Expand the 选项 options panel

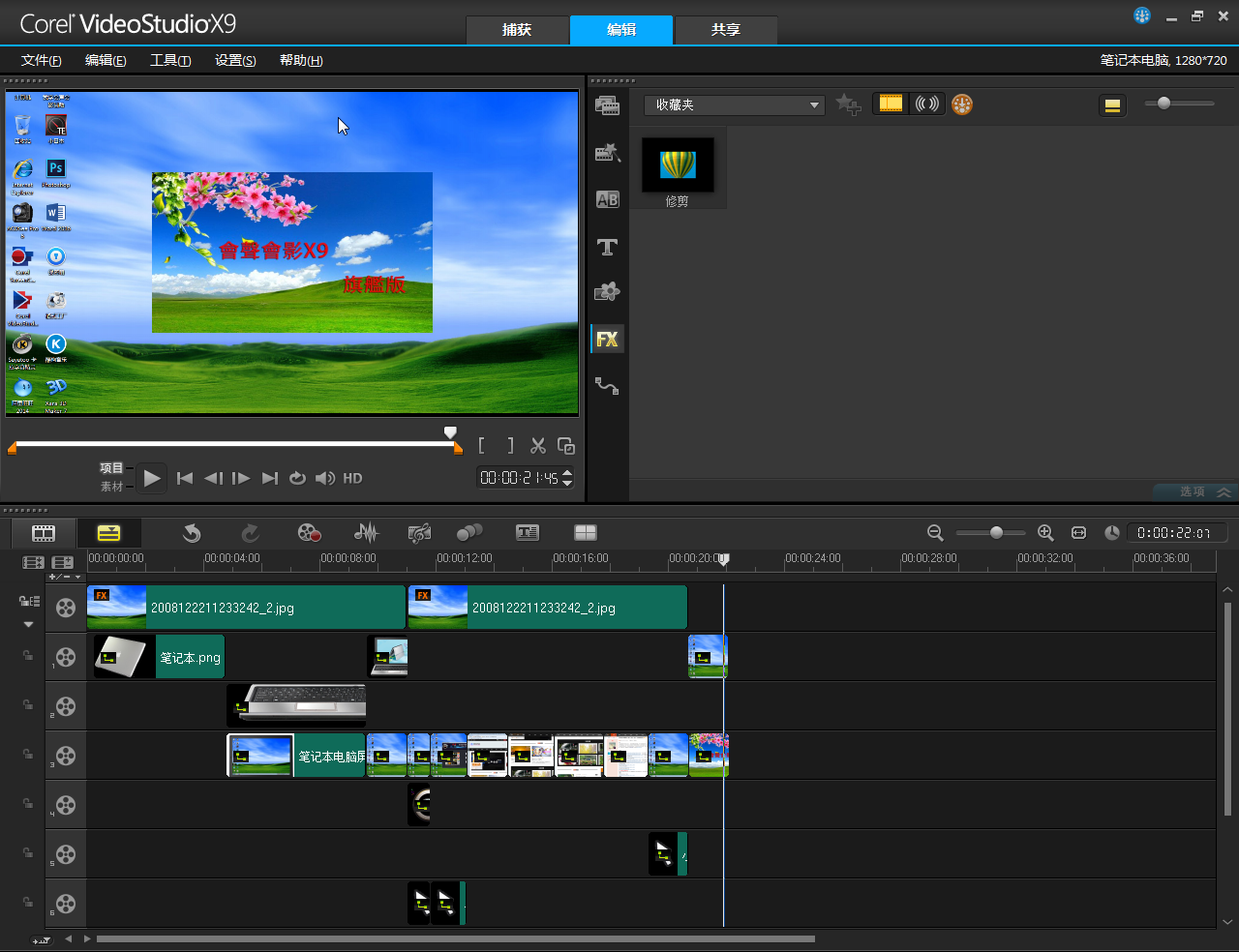point(1194,491)
